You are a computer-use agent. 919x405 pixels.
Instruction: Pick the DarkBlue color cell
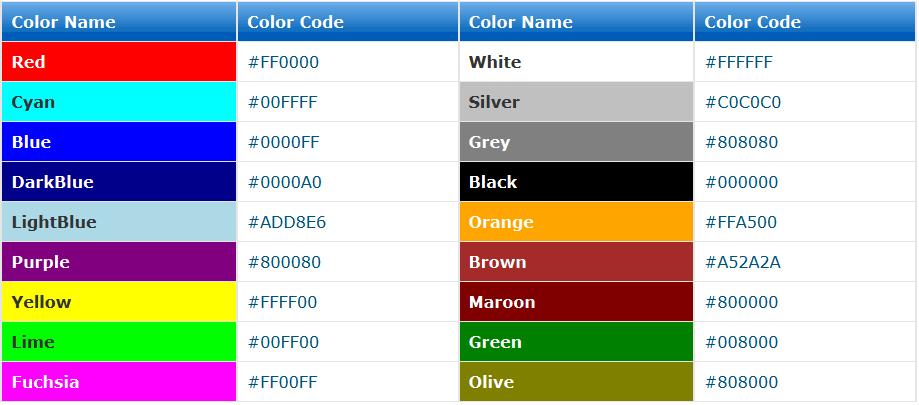click(118, 182)
